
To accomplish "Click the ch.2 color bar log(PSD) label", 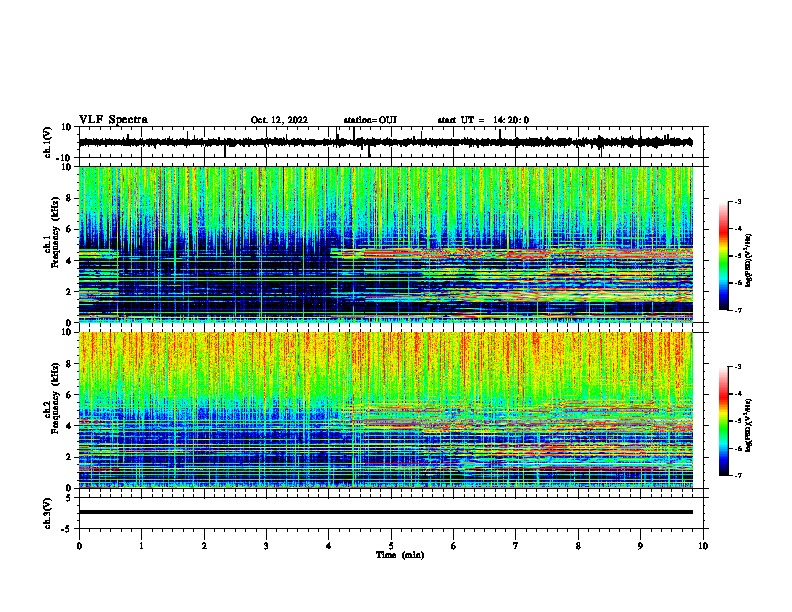I will [x=748, y=425].
